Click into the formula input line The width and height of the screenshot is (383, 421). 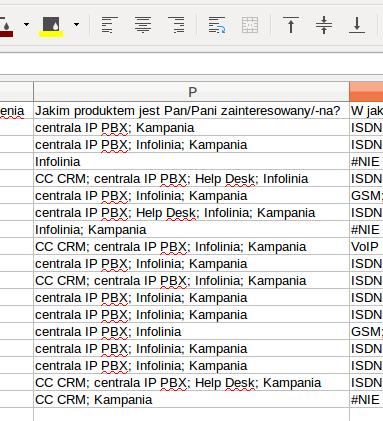coord(191,64)
